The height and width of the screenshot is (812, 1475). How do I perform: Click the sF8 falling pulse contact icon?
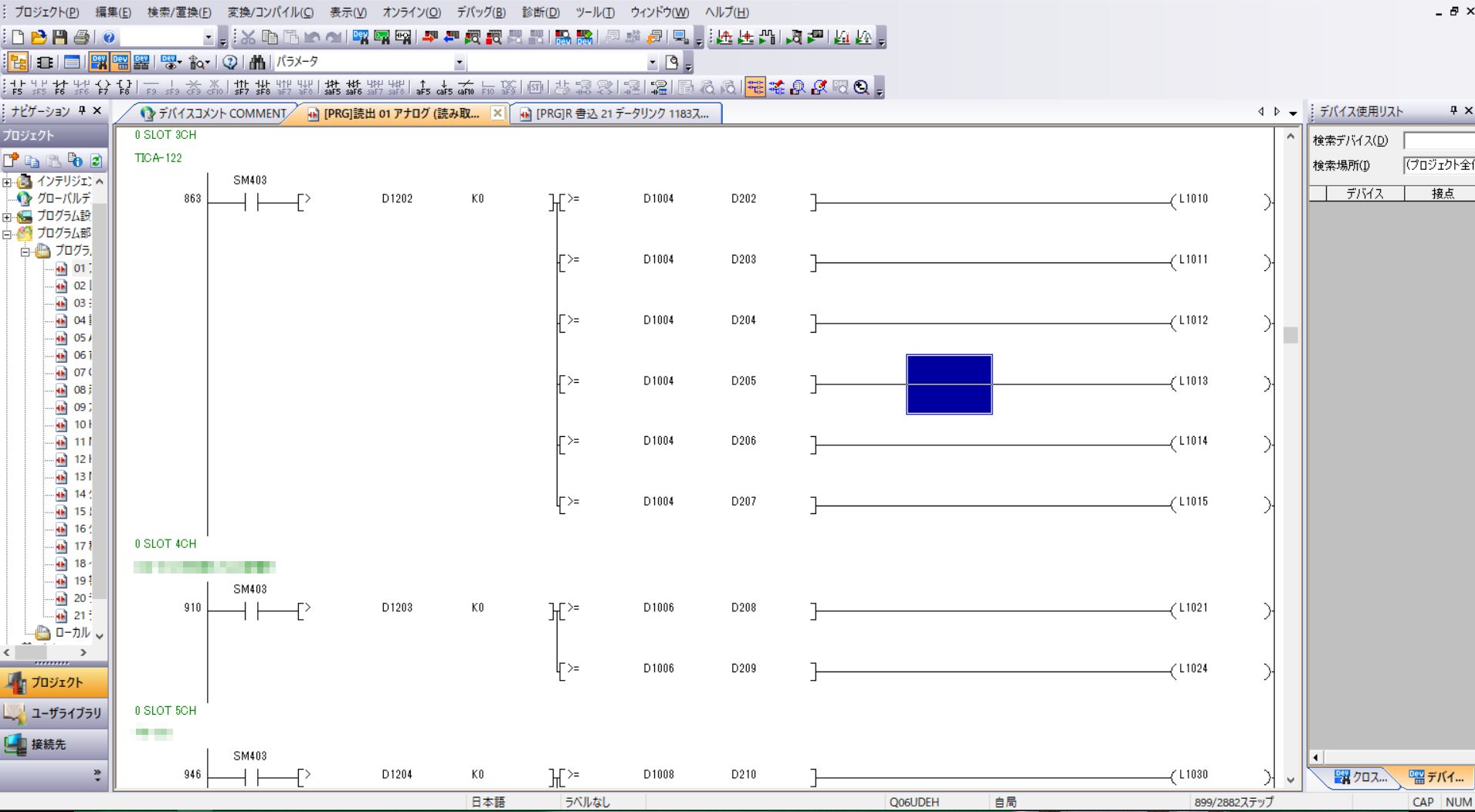[263, 87]
